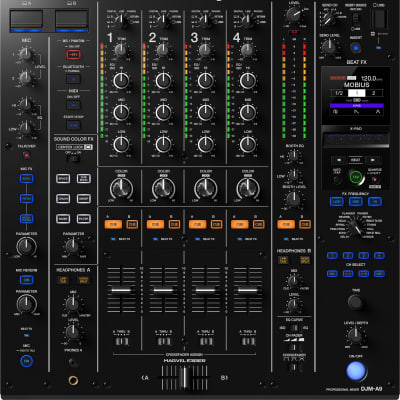Image resolution: width=400 pixels, height=400 pixels.
Task: Toggle Headphones B Mono Split button
Action: coord(305,260)
